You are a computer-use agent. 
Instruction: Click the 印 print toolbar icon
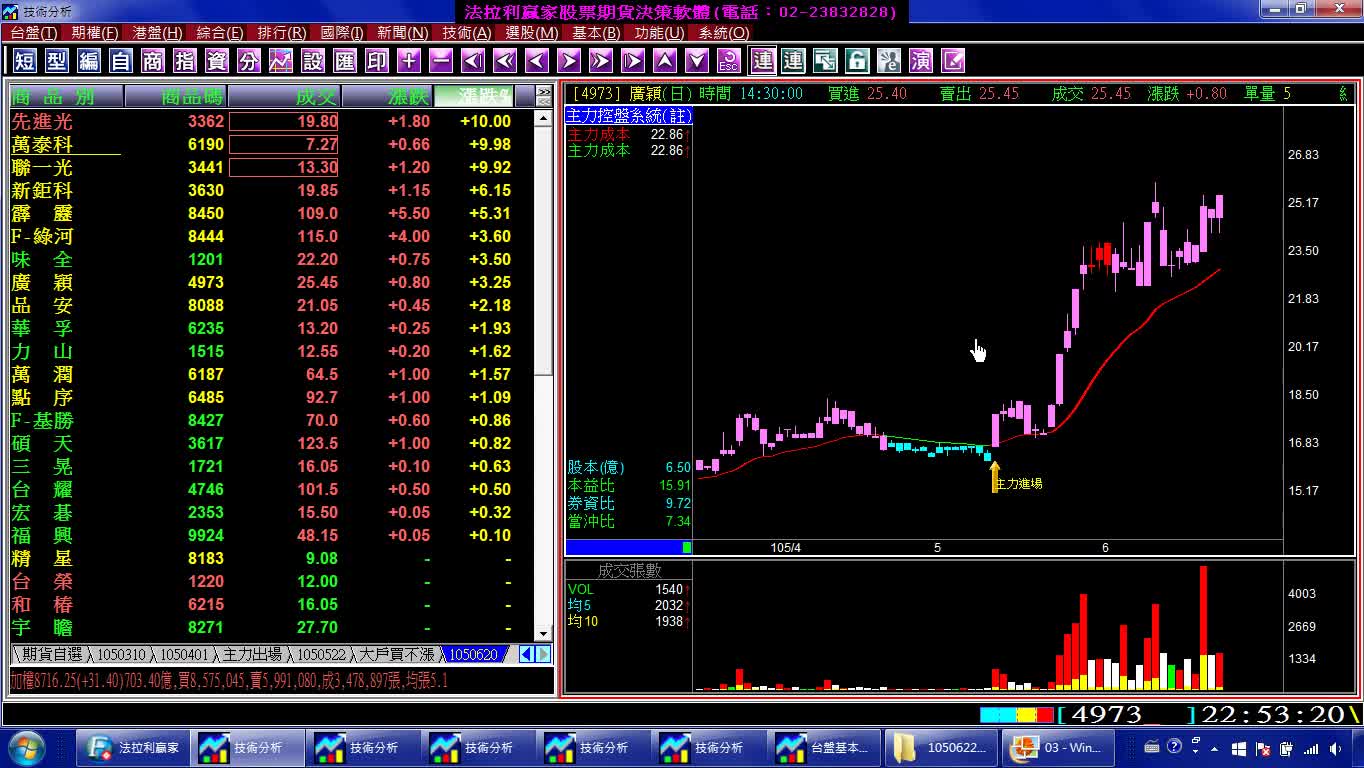pyautogui.click(x=377, y=61)
